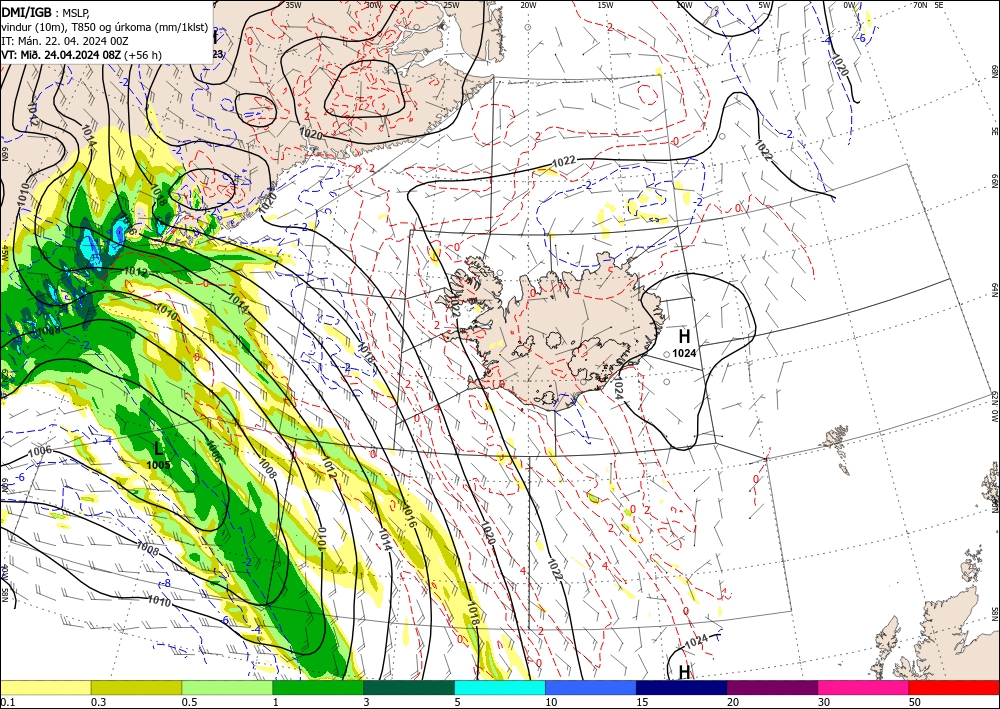Screen dimensions: 1000x709
Task: Click the light green 0.5 mm legend swatch
Action: 227,687
